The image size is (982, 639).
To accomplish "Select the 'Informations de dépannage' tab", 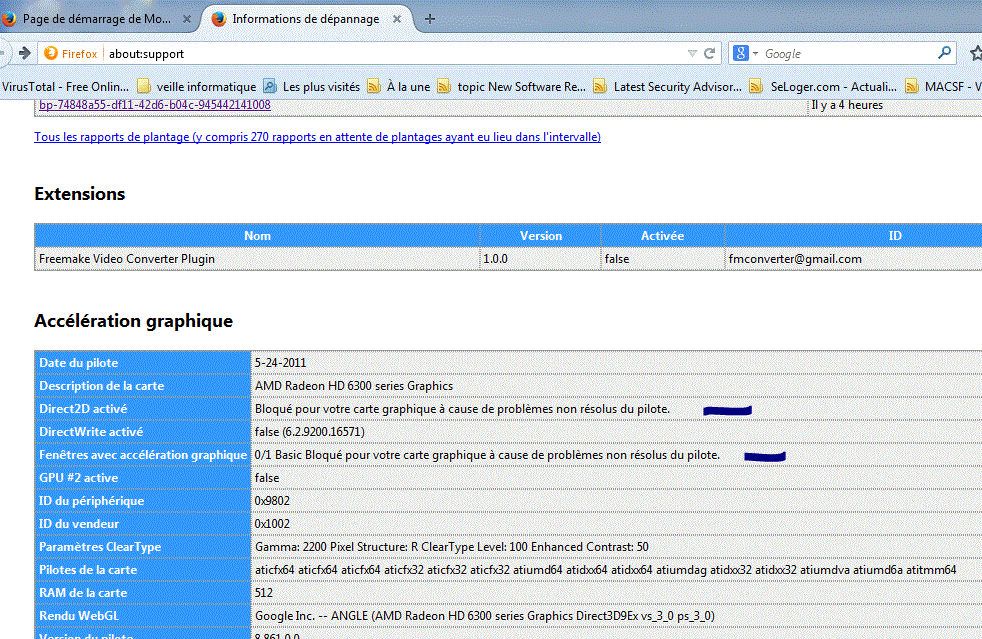I will point(300,17).
